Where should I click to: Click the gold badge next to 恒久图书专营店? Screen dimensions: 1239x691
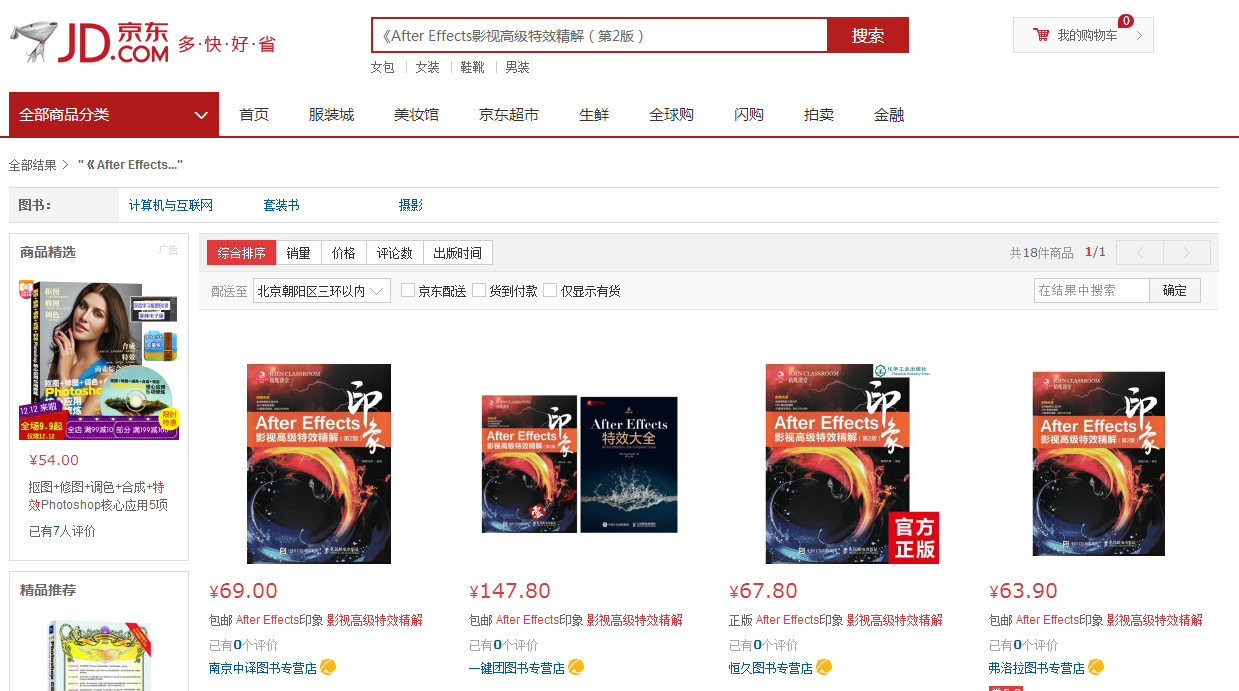[x=824, y=667]
